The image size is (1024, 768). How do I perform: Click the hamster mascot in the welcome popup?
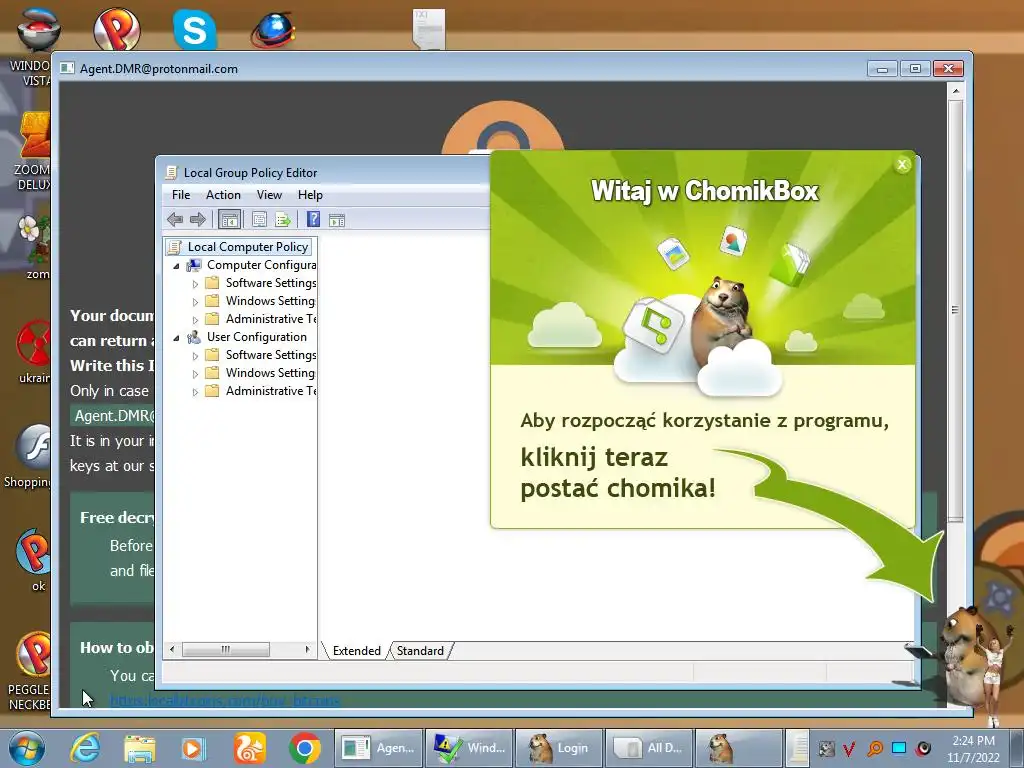pos(720,320)
